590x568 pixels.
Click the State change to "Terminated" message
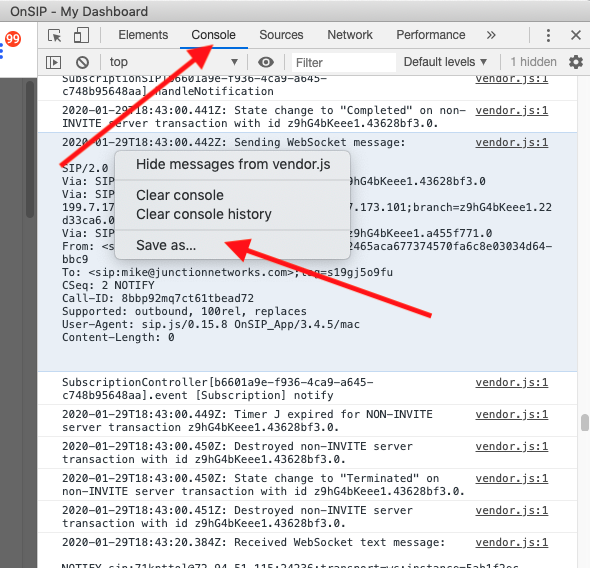coord(263,485)
